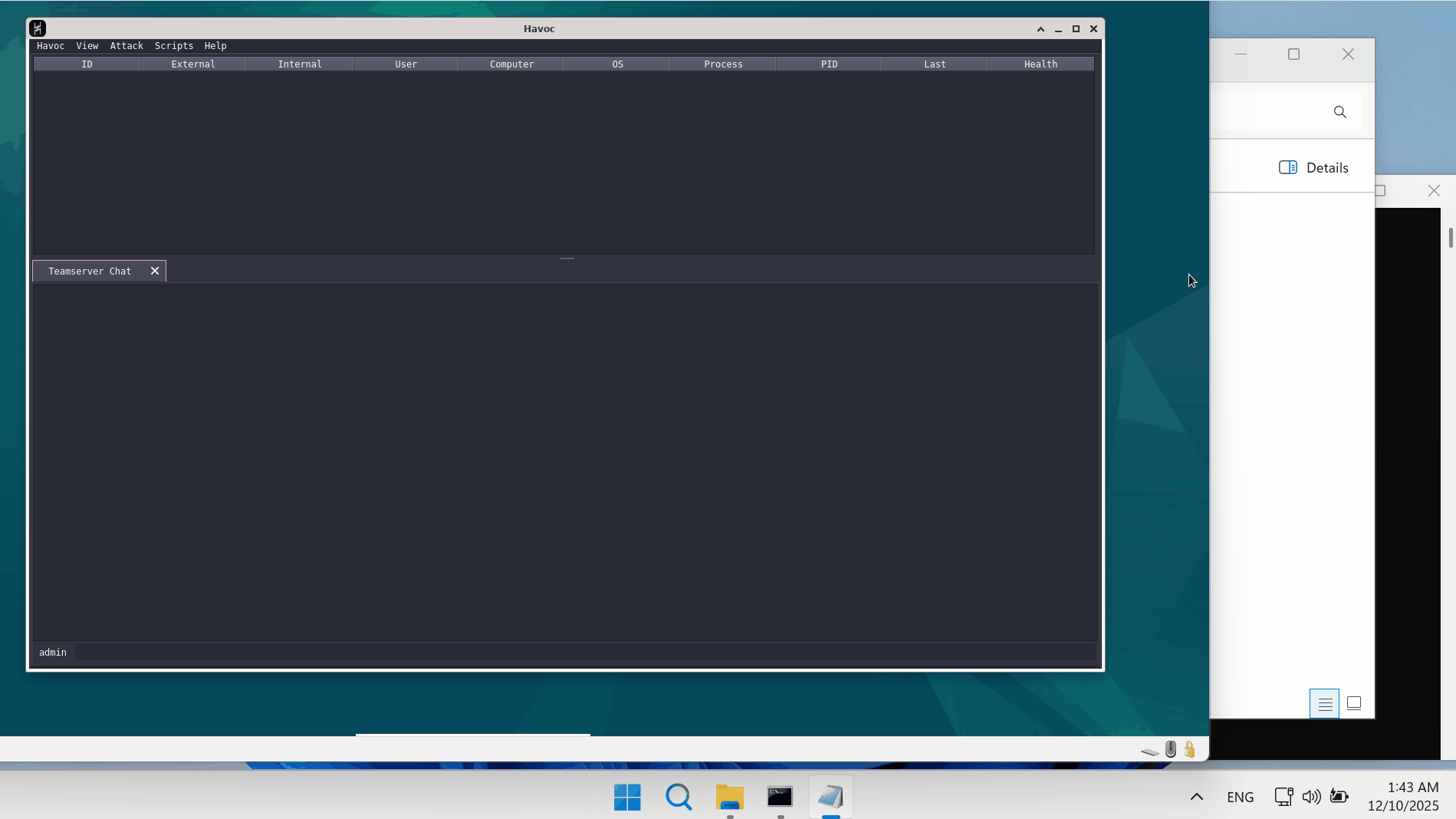The image size is (1456, 819).
Task: Switch to the terminal taskbar icon
Action: 780,798
